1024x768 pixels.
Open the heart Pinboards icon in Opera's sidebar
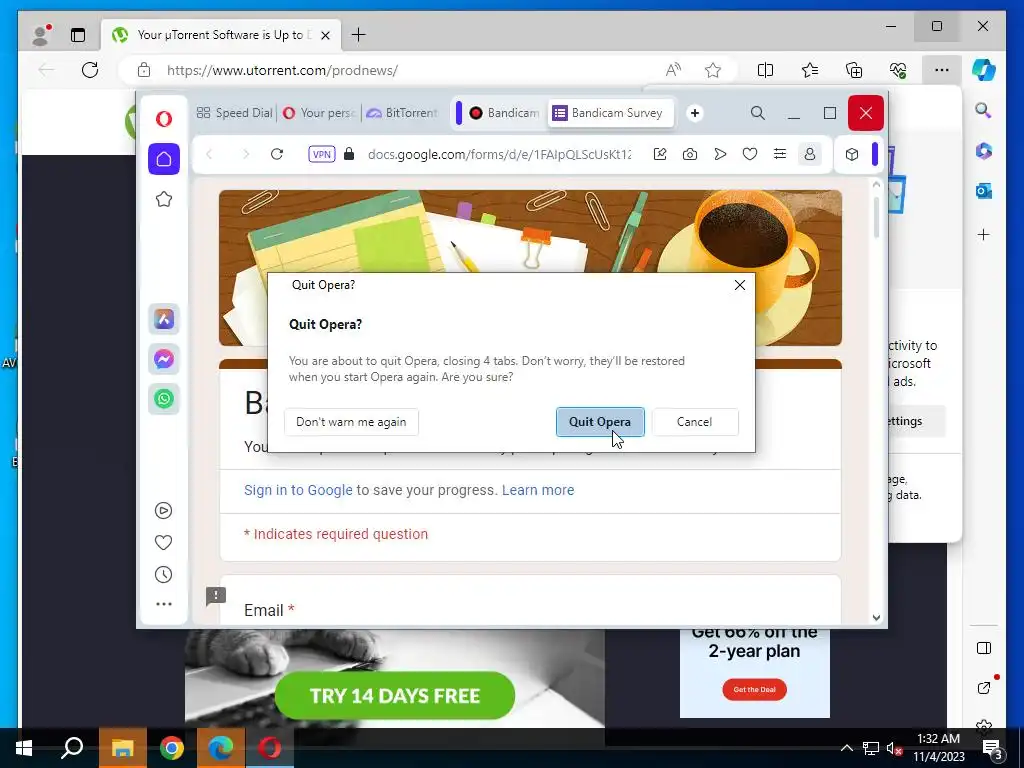tap(164, 543)
